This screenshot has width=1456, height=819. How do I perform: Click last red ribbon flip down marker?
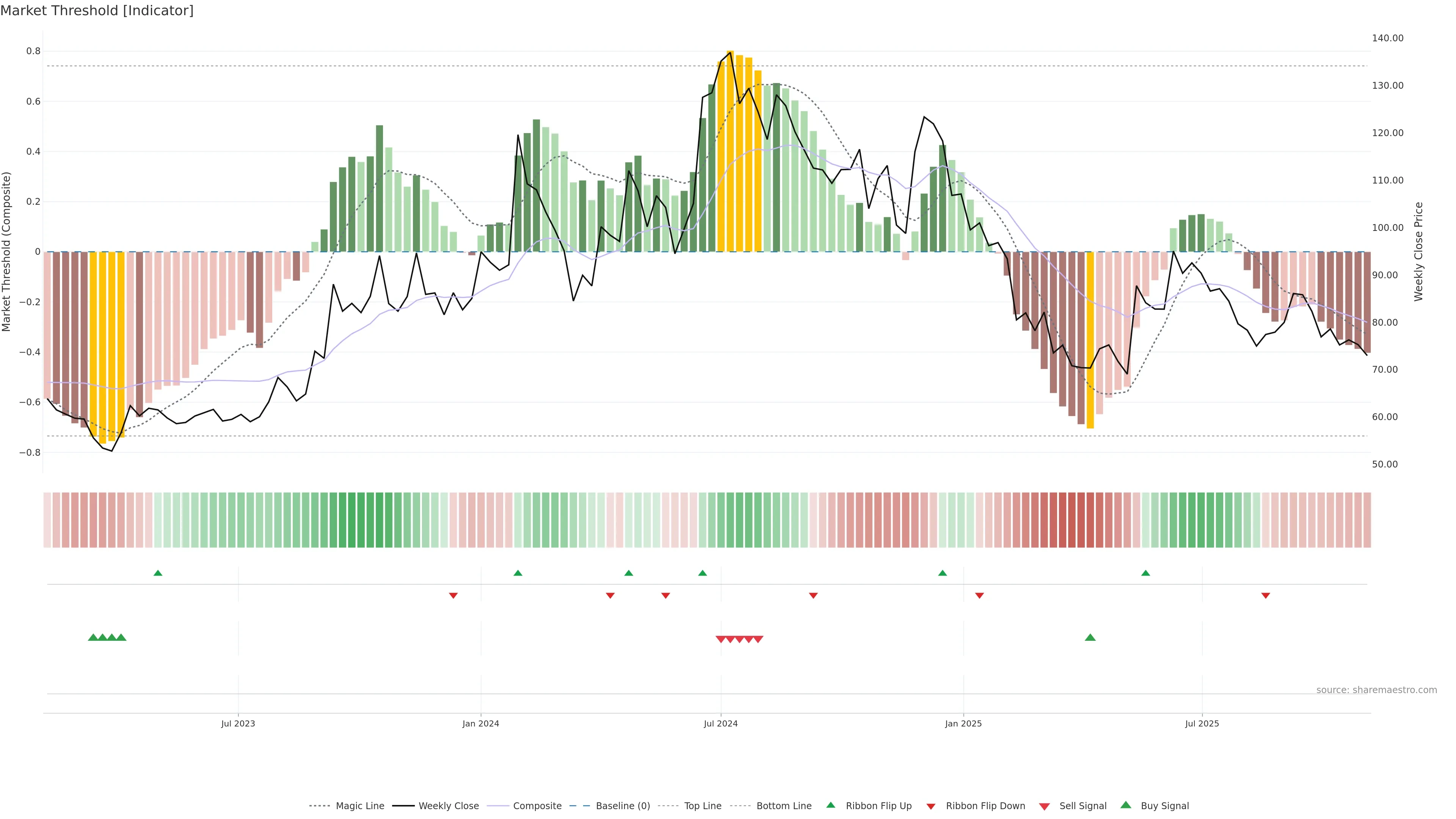click(x=1266, y=596)
